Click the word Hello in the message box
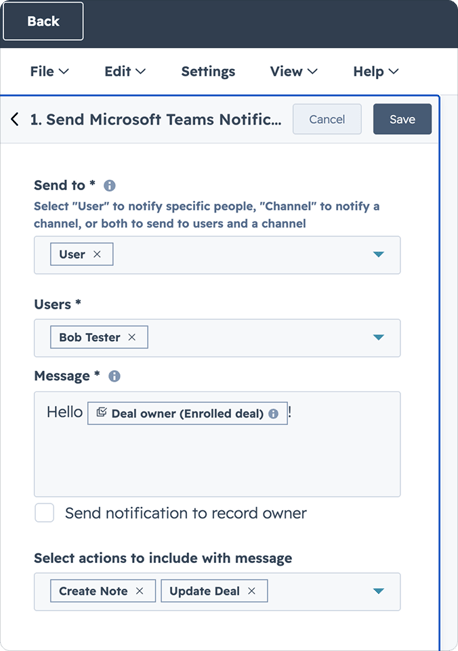 65,412
